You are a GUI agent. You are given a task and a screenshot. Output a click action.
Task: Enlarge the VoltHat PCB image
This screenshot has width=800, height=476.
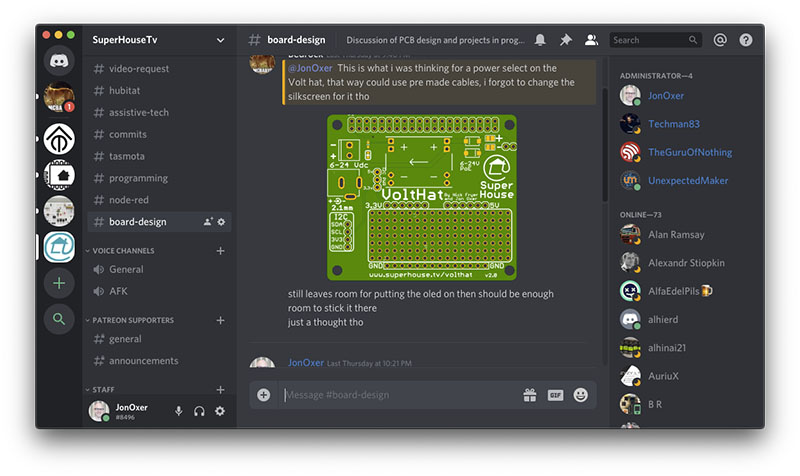pyautogui.click(x=422, y=197)
